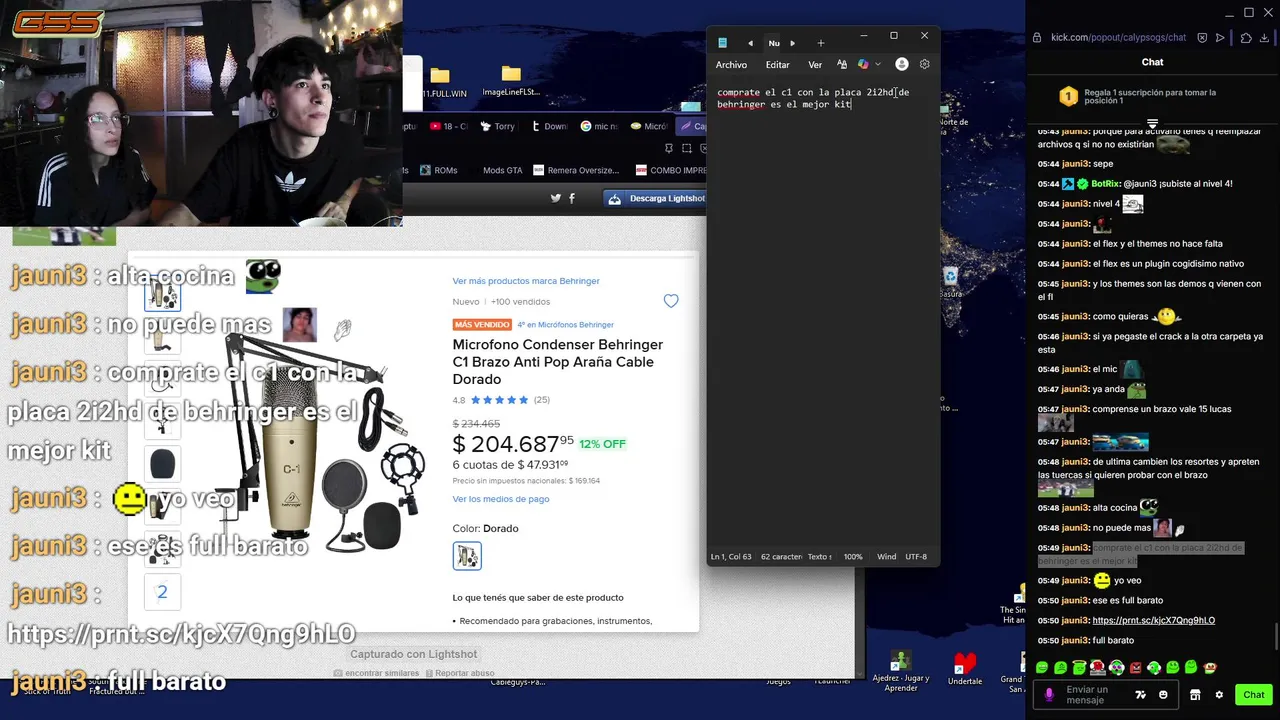
Task: Switch to the Google 'mic n' browser tab
Action: click(598, 126)
